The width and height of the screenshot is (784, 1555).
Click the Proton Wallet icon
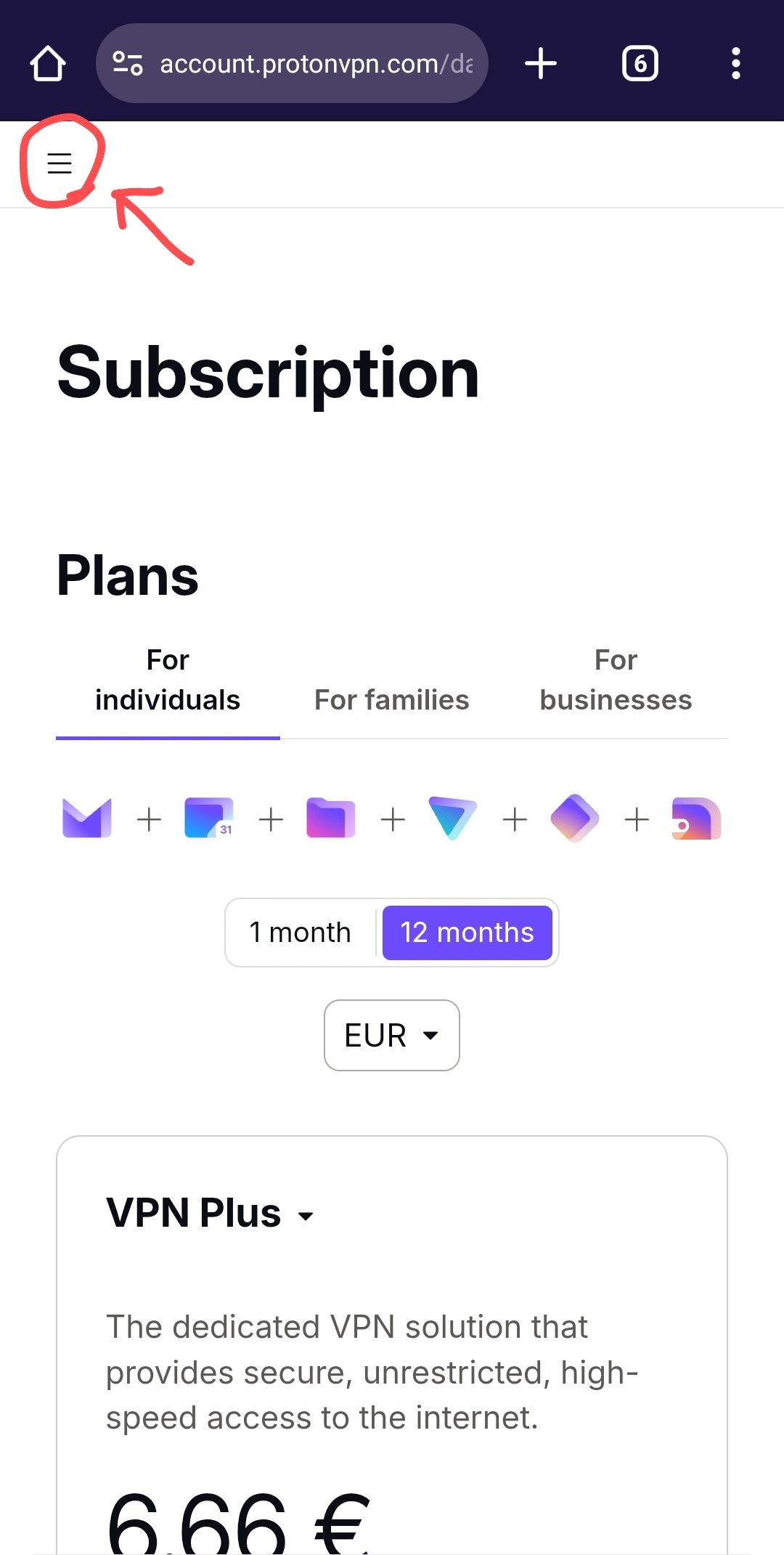(x=696, y=818)
